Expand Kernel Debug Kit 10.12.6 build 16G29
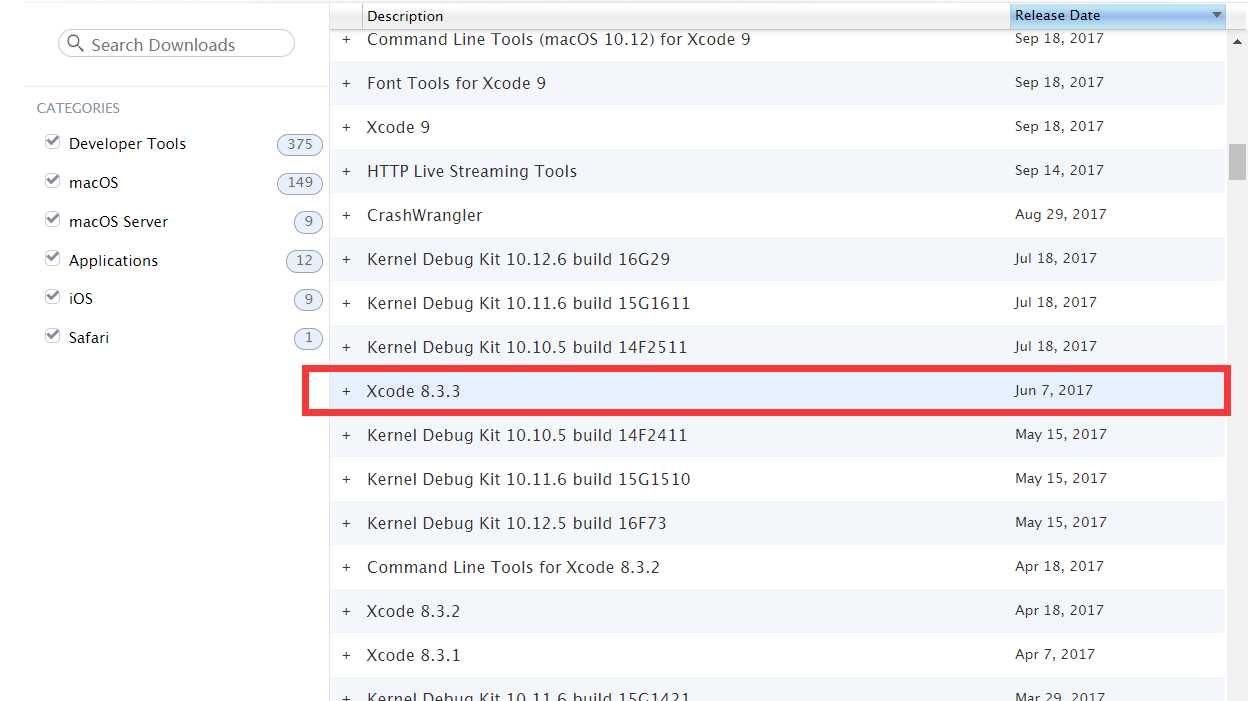 tap(346, 259)
